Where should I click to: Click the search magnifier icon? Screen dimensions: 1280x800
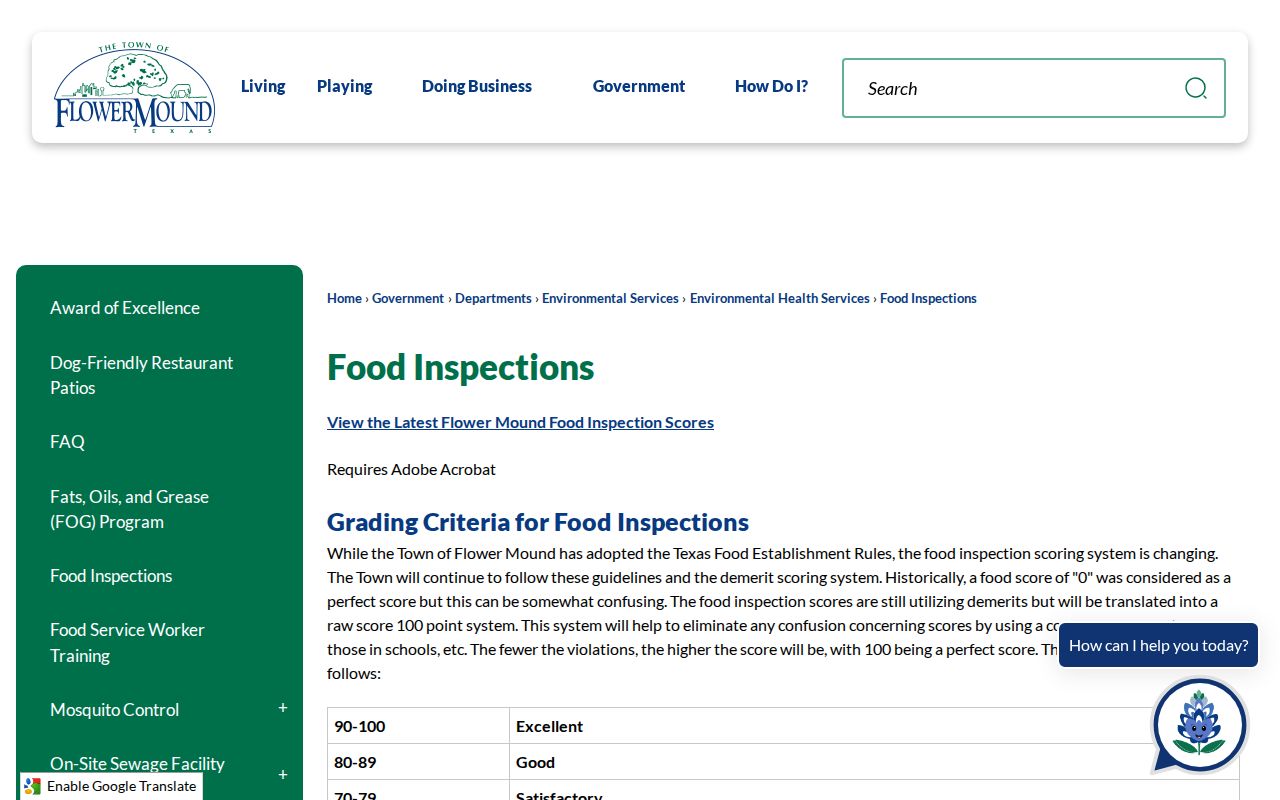coord(1195,88)
